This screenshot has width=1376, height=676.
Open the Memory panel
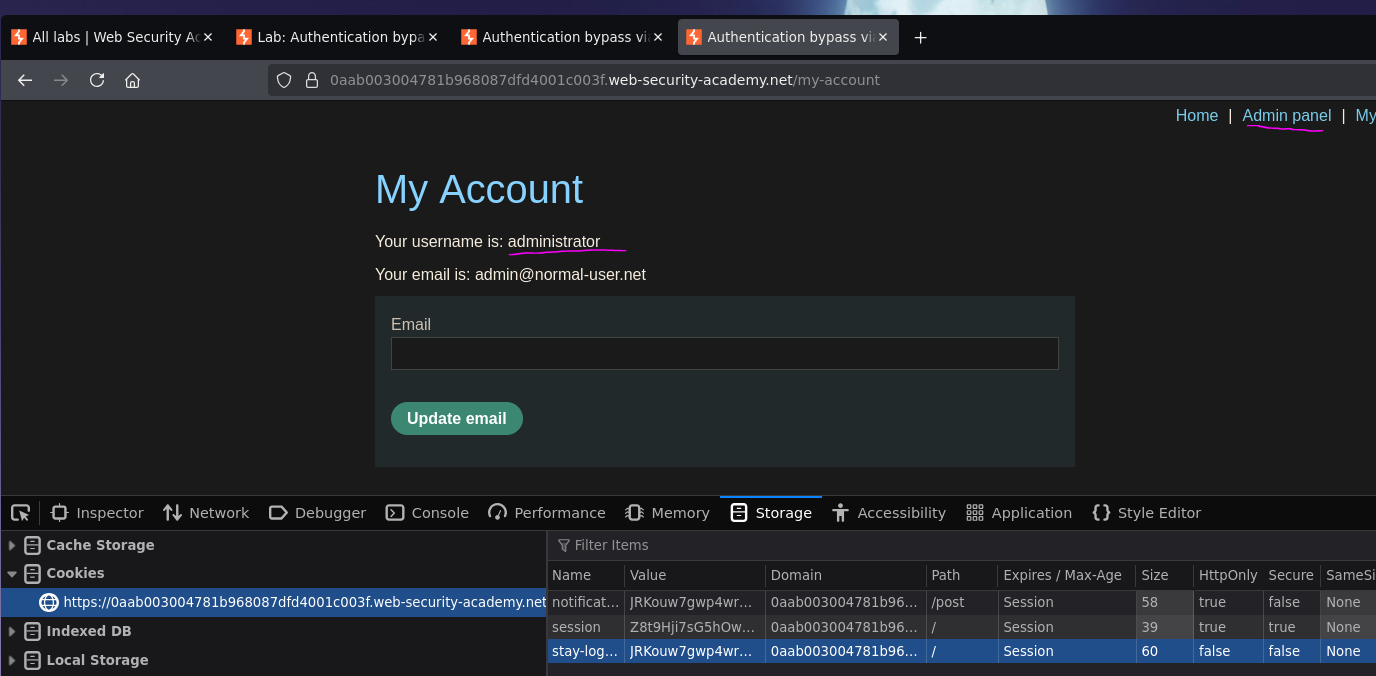point(667,513)
